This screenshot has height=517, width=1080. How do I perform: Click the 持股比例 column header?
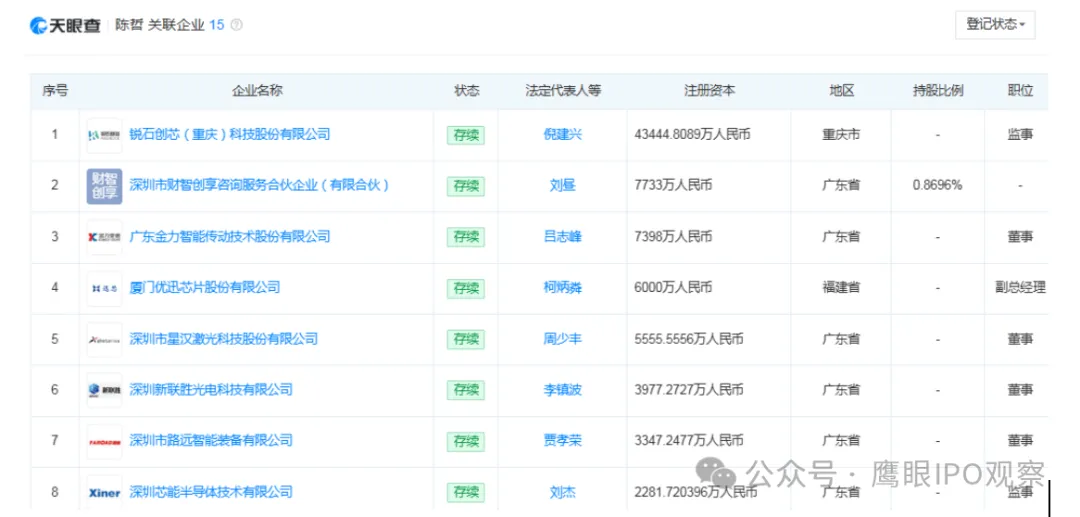pos(937,90)
